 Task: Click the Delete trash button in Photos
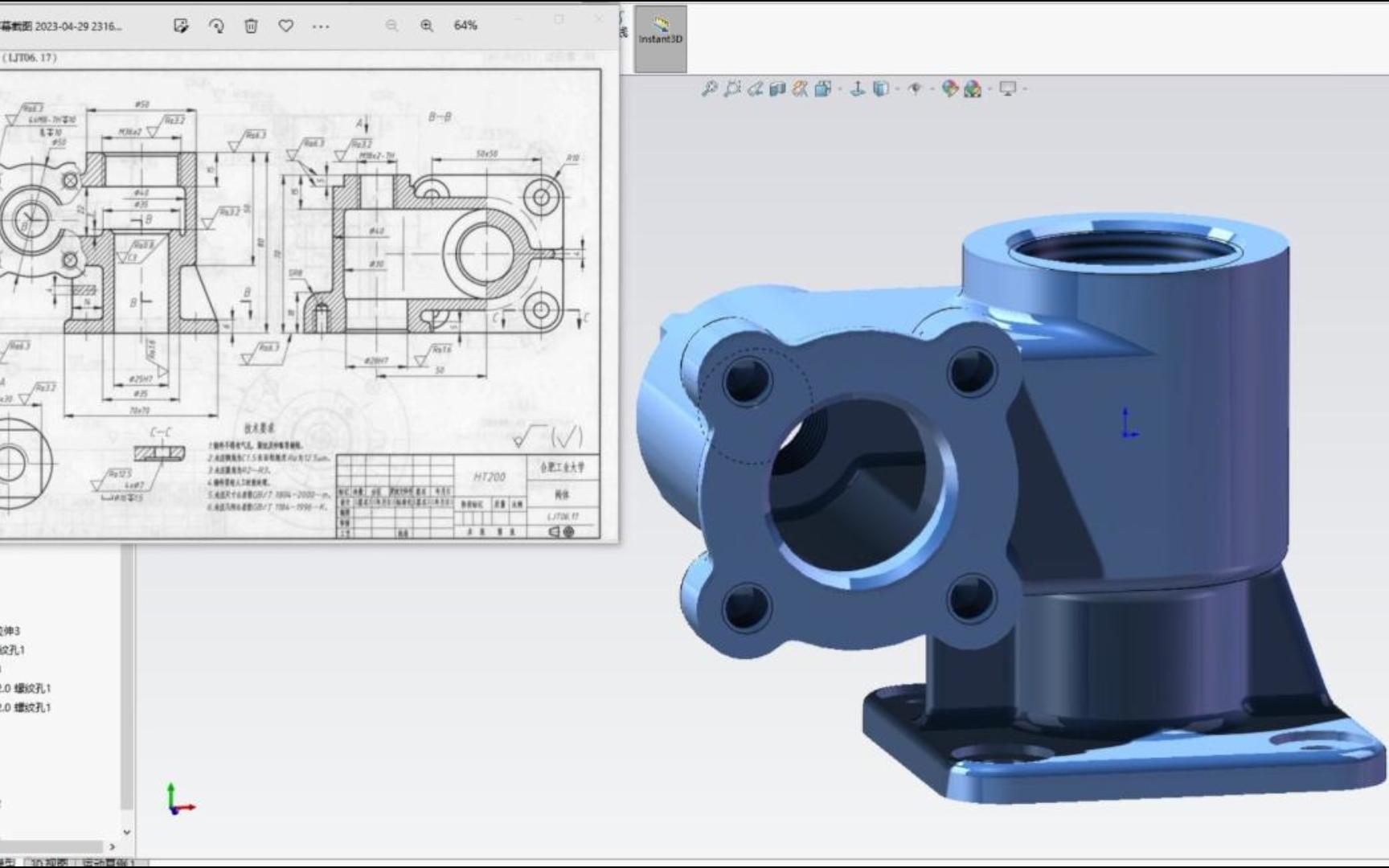pyautogui.click(x=251, y=25)
